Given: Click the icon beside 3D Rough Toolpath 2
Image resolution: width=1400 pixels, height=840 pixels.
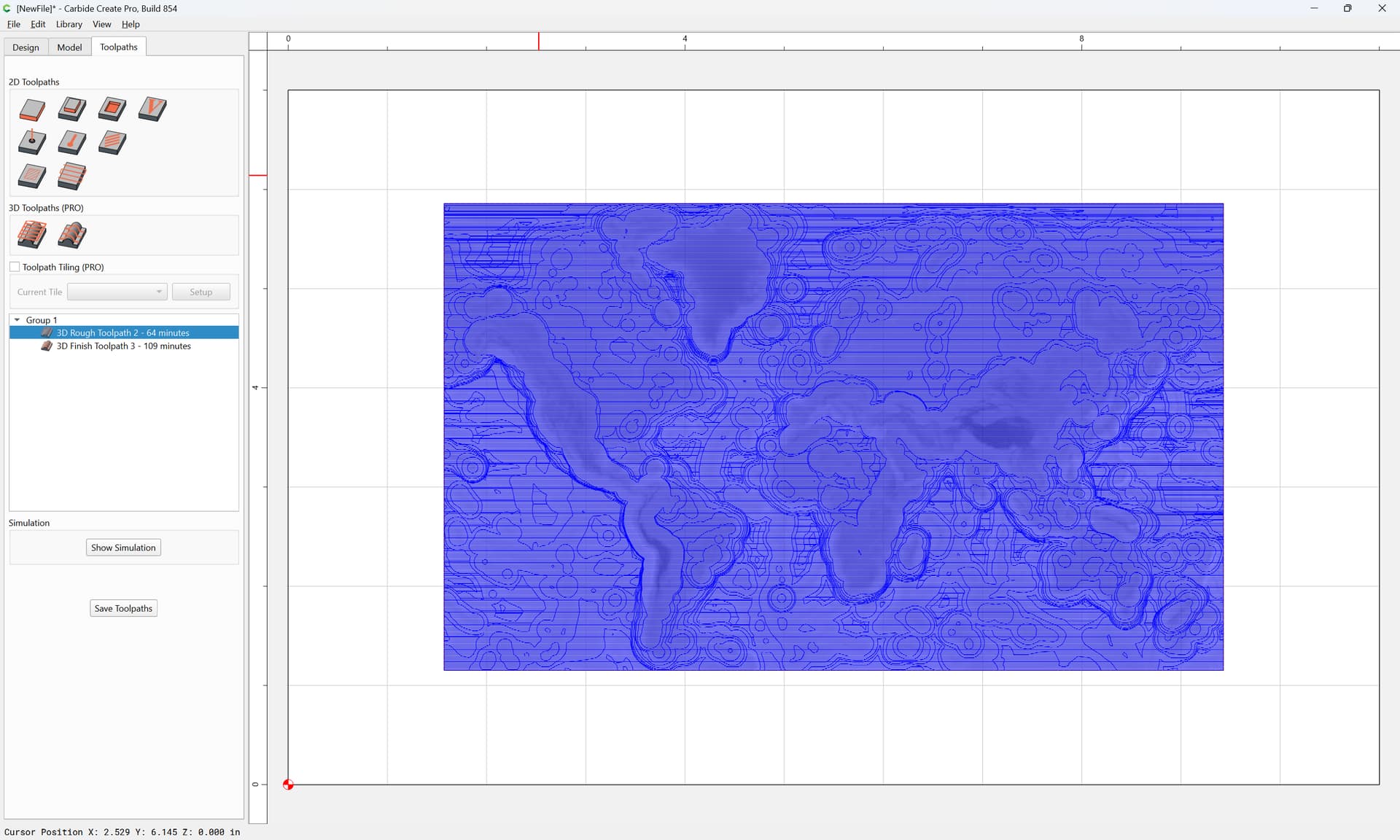Looking at the screenshot, I should 47,332.
